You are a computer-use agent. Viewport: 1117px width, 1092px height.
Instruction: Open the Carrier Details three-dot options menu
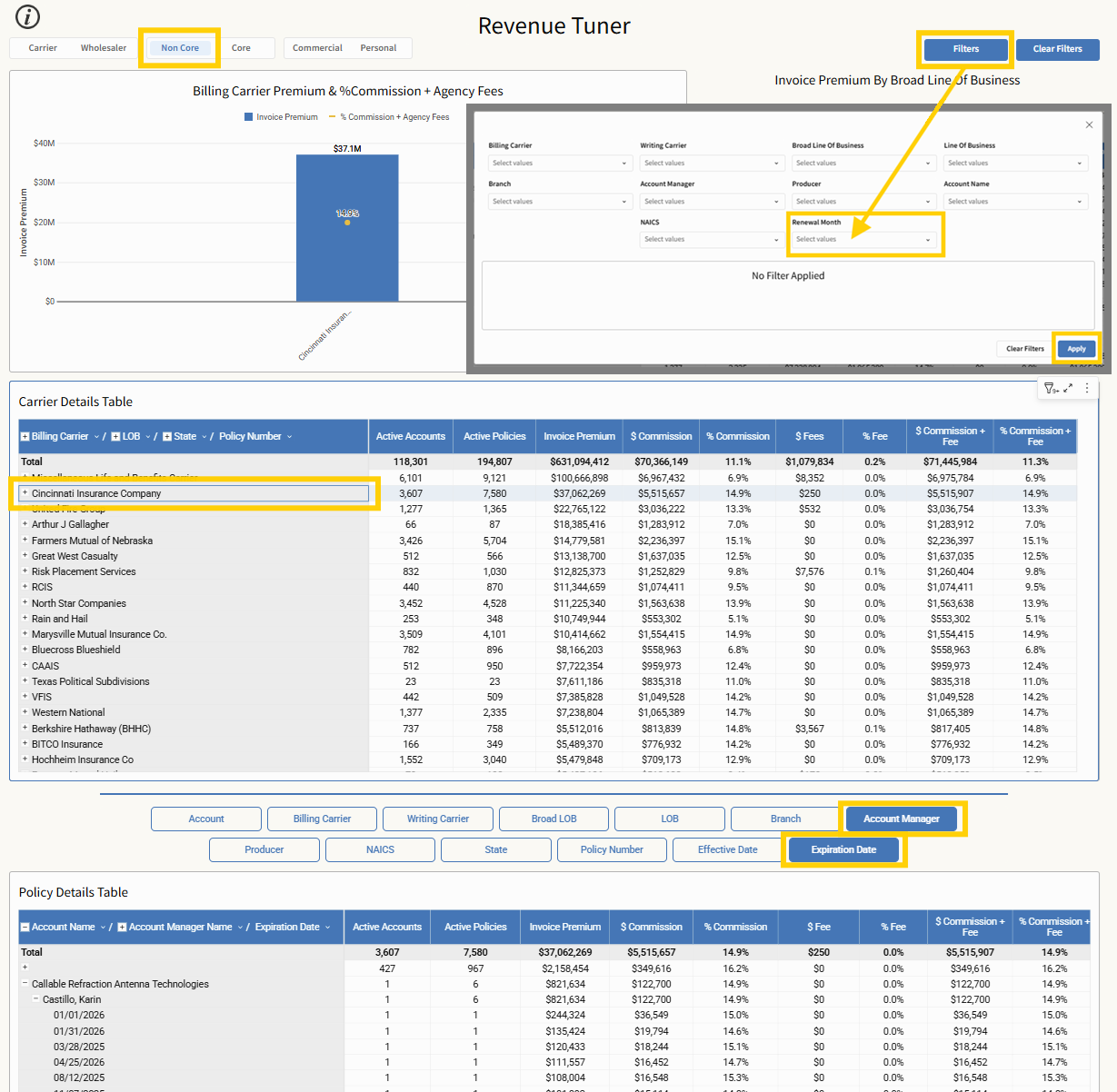[1087, 388]
